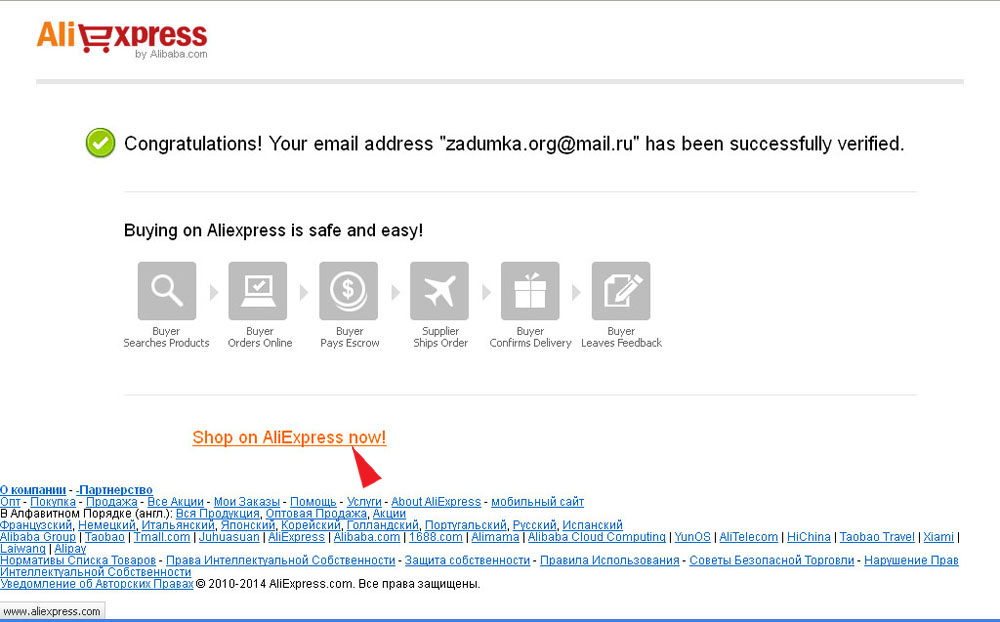Open the About AliExpress link
Viewport: 1000px width, 622px height.
pyautogui.click(x=436, y=502)
